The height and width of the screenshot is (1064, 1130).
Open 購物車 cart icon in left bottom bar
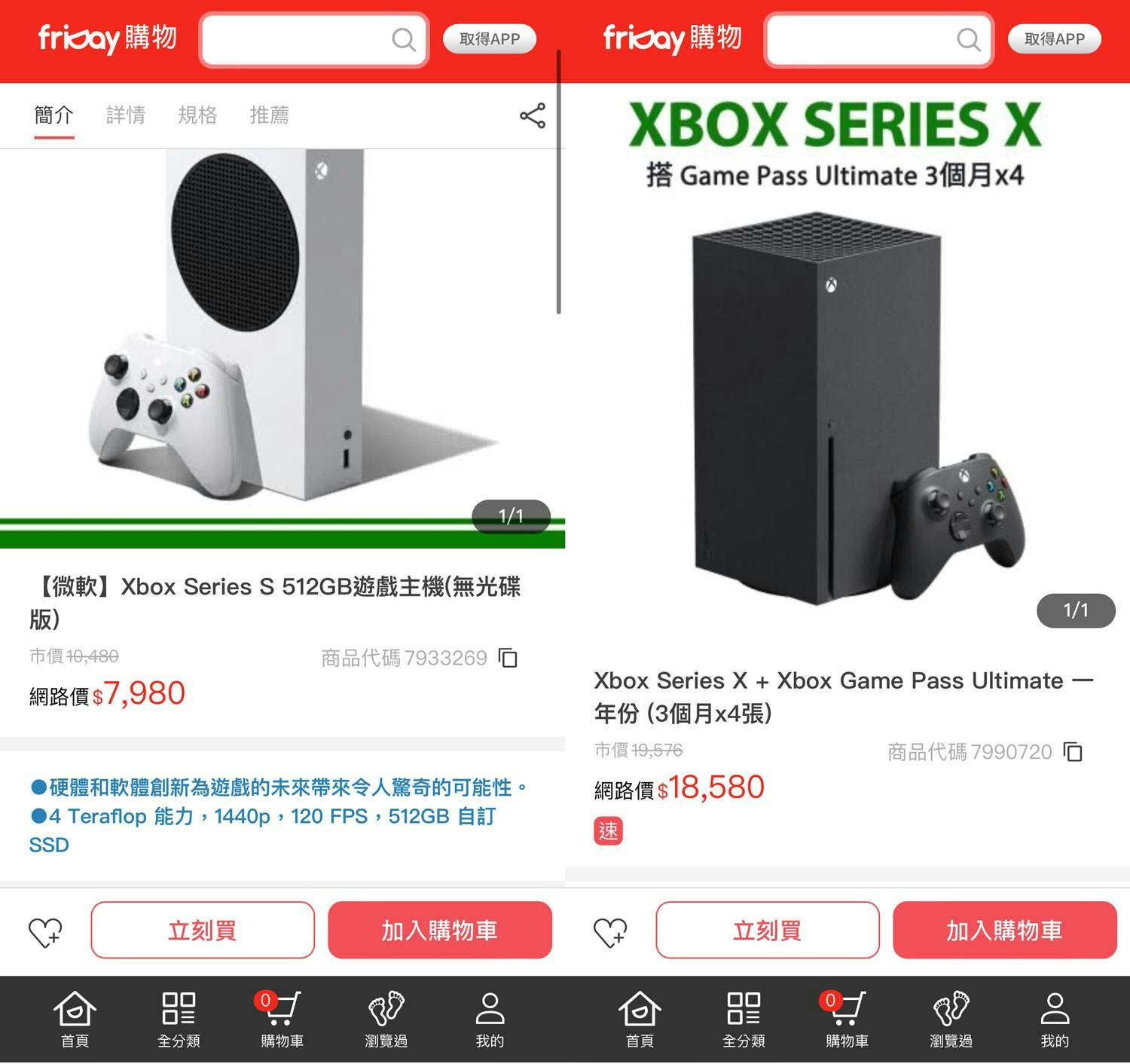(282, 1020)
